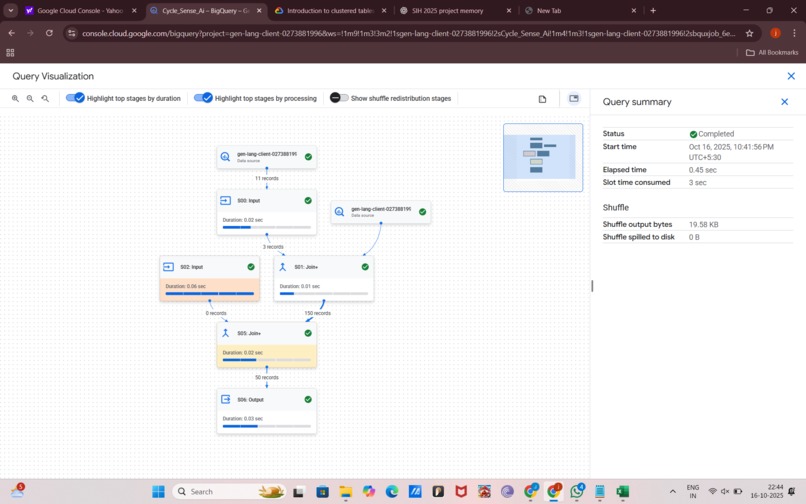Open File Explorer from the taskbar
The width and height of the screenshot is (806, 504).
[345, 492]
